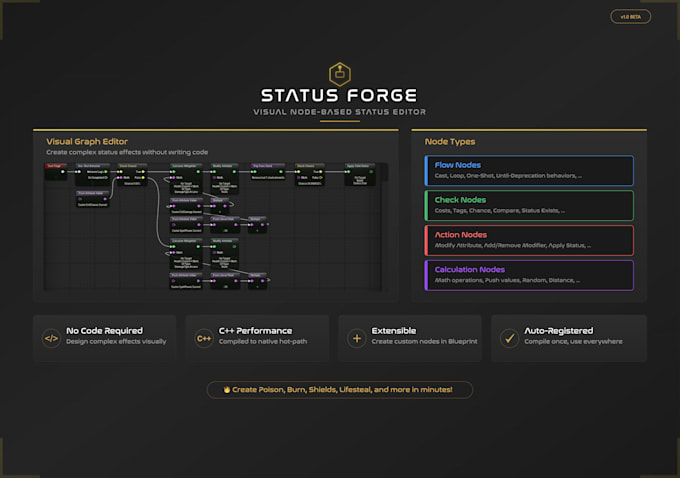Click the 'Cast, Loop, One-Shot' description
680x478 pixels.
coord(508,176)
